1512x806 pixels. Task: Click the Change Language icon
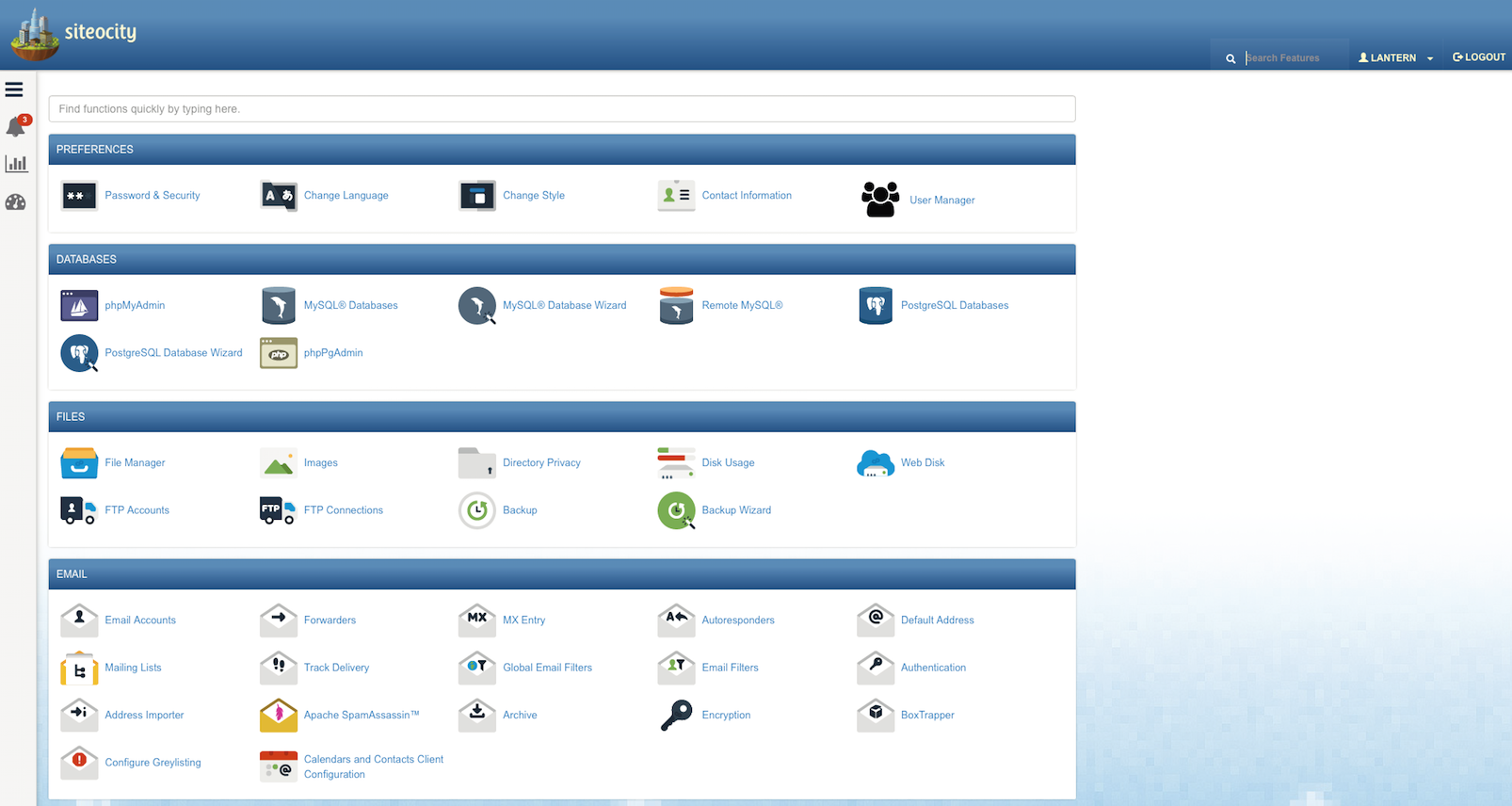pyautogui.click(x=279, y=196)
